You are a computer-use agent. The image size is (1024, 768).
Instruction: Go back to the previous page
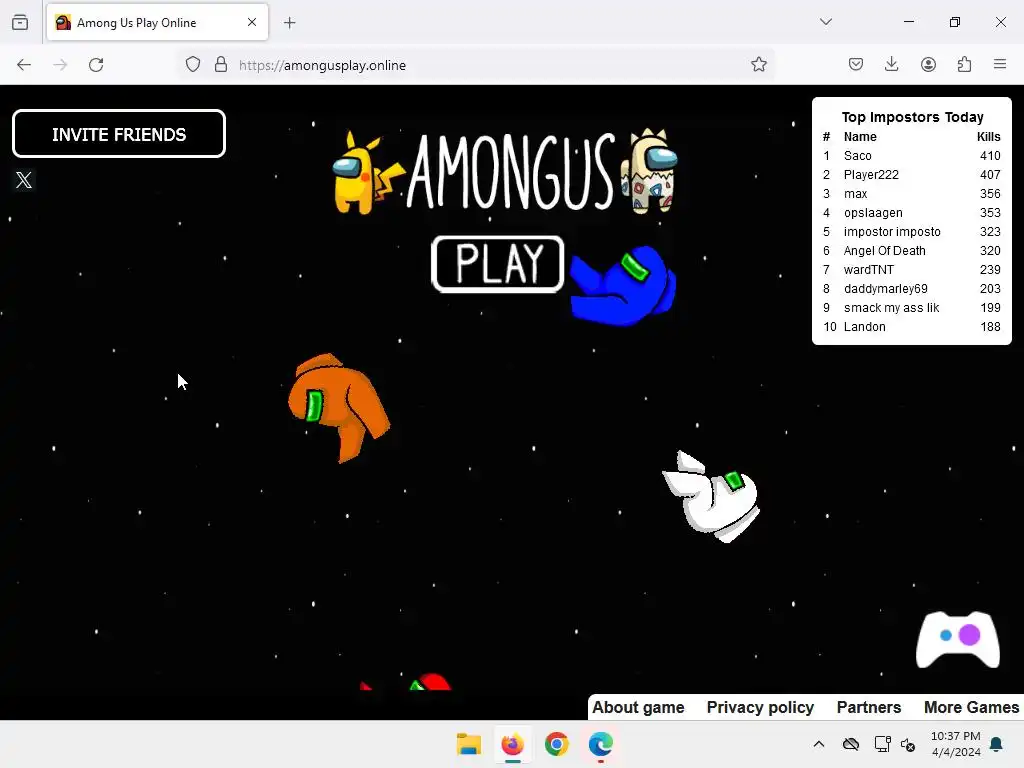point(24,65)
